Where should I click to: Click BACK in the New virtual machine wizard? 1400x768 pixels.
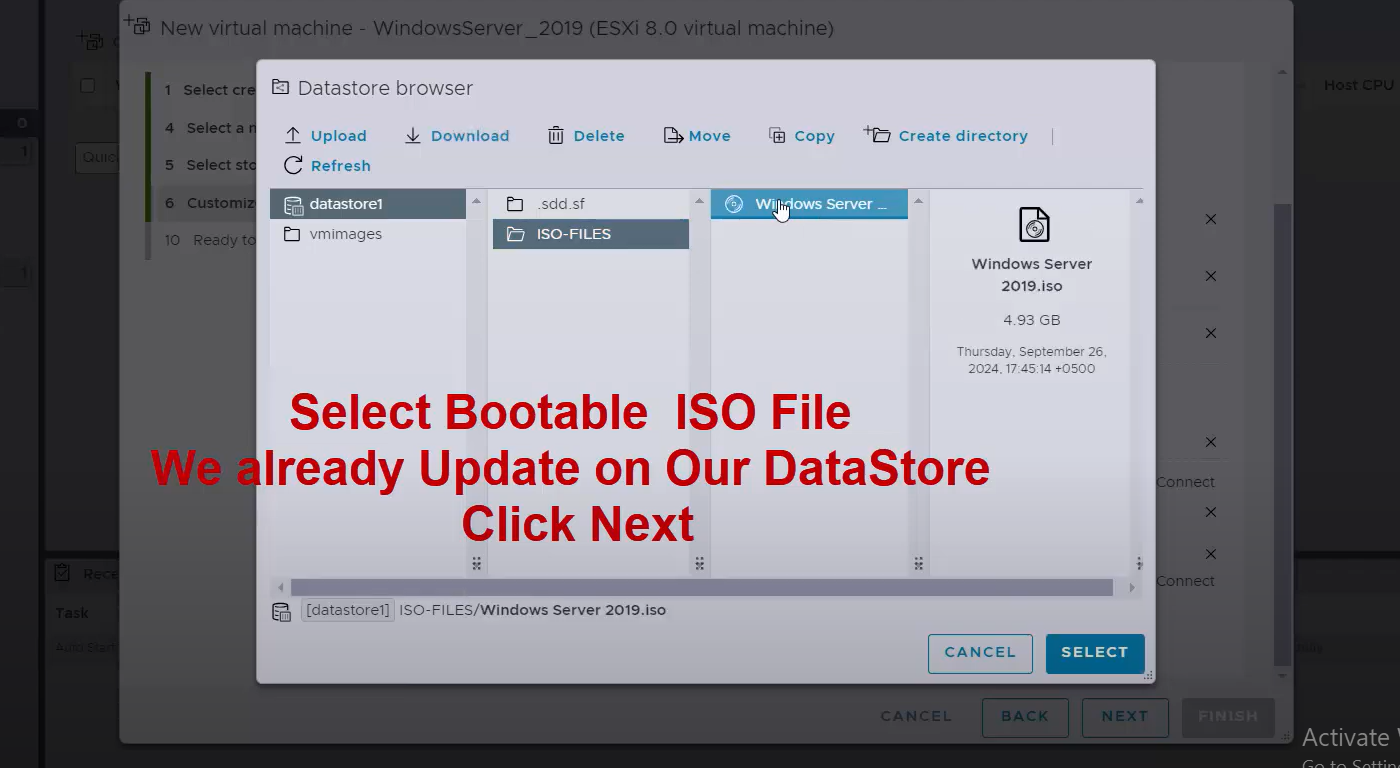point(1025,716)
